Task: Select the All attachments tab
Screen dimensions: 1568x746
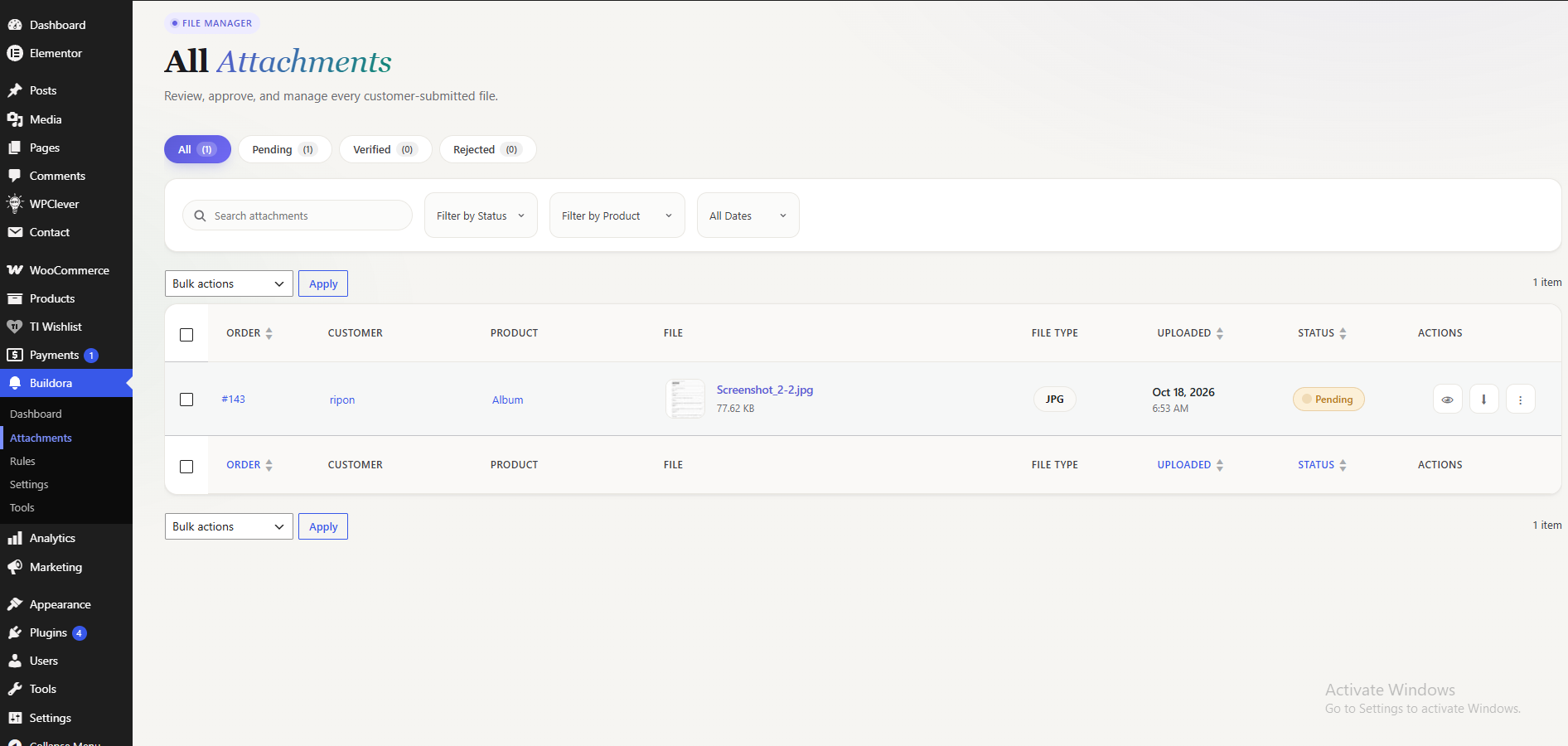Action: tap(197, 149)
